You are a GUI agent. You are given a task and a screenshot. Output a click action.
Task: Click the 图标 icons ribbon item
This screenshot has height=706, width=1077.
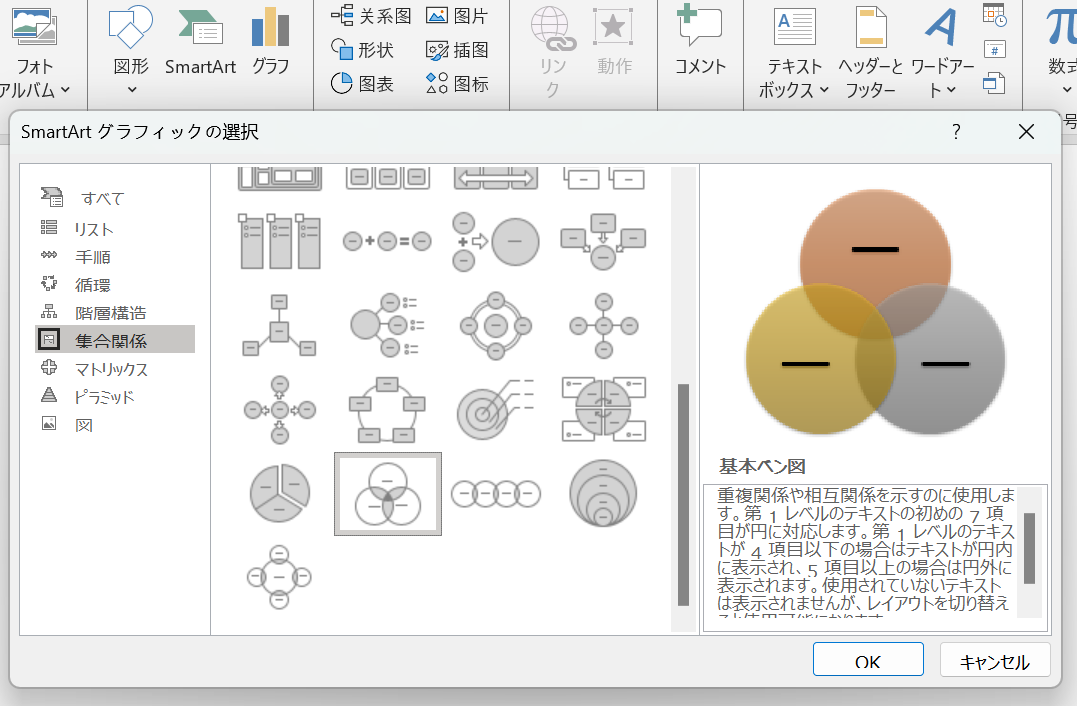point(457,84)
